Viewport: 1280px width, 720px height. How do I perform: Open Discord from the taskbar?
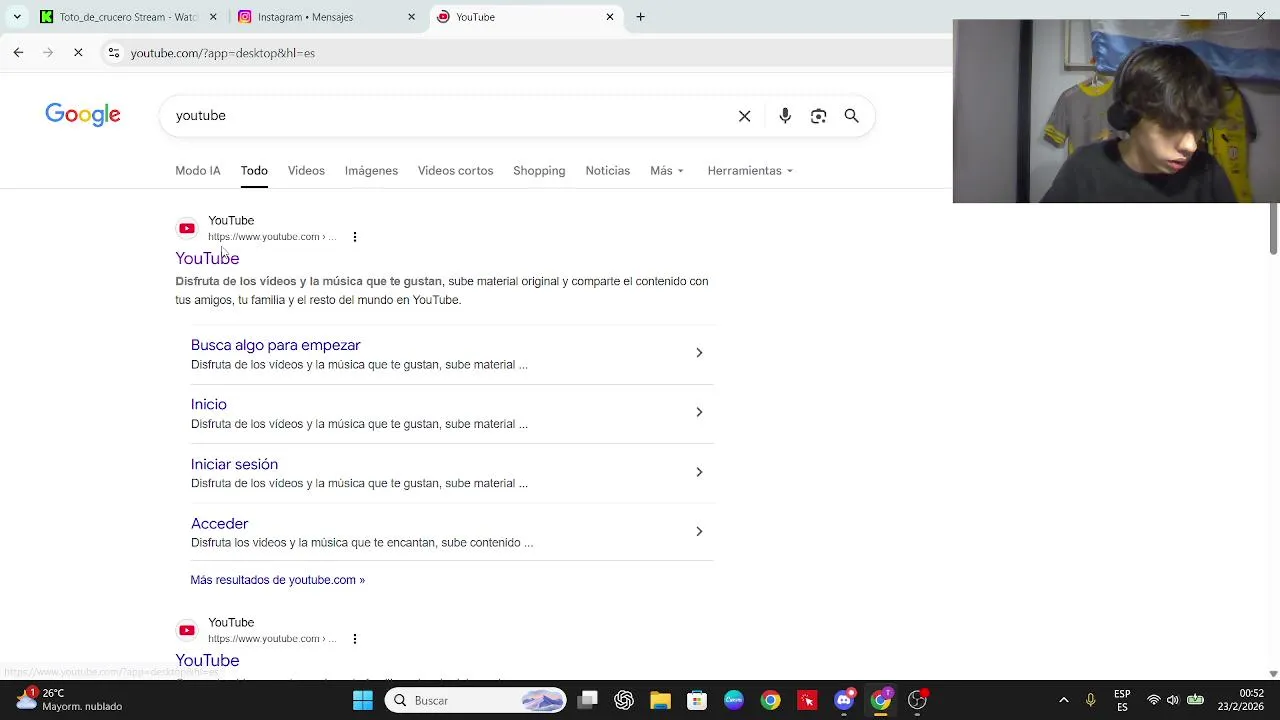pos(844,700)
